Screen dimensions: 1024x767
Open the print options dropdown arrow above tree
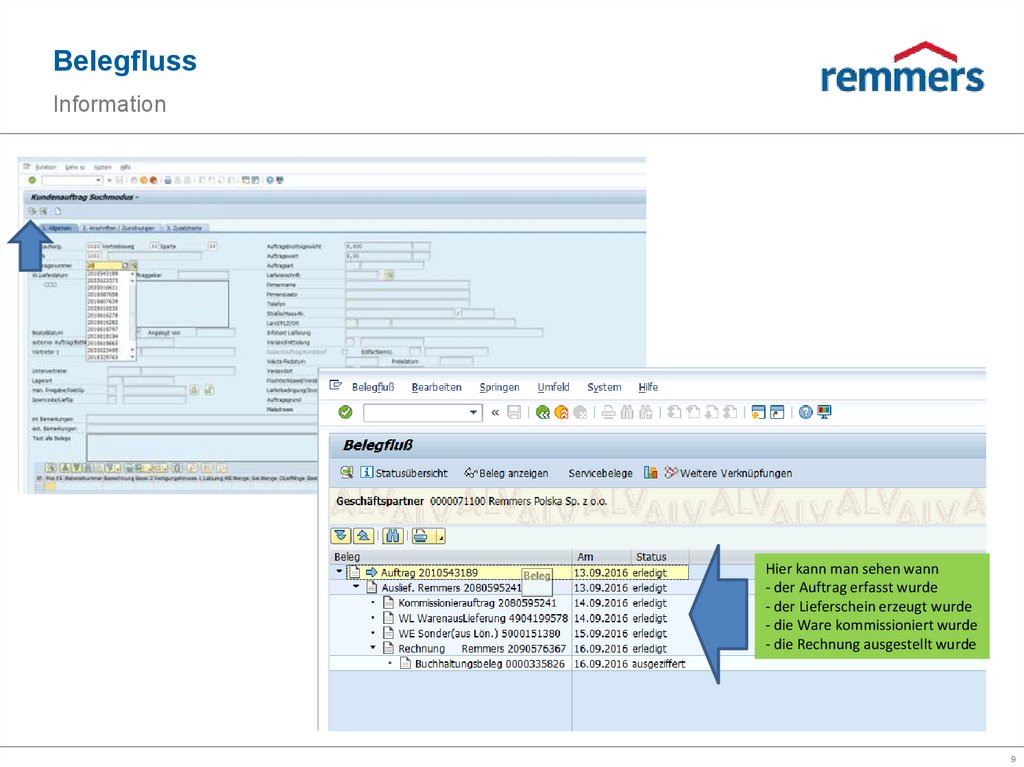tap(441, 537)
